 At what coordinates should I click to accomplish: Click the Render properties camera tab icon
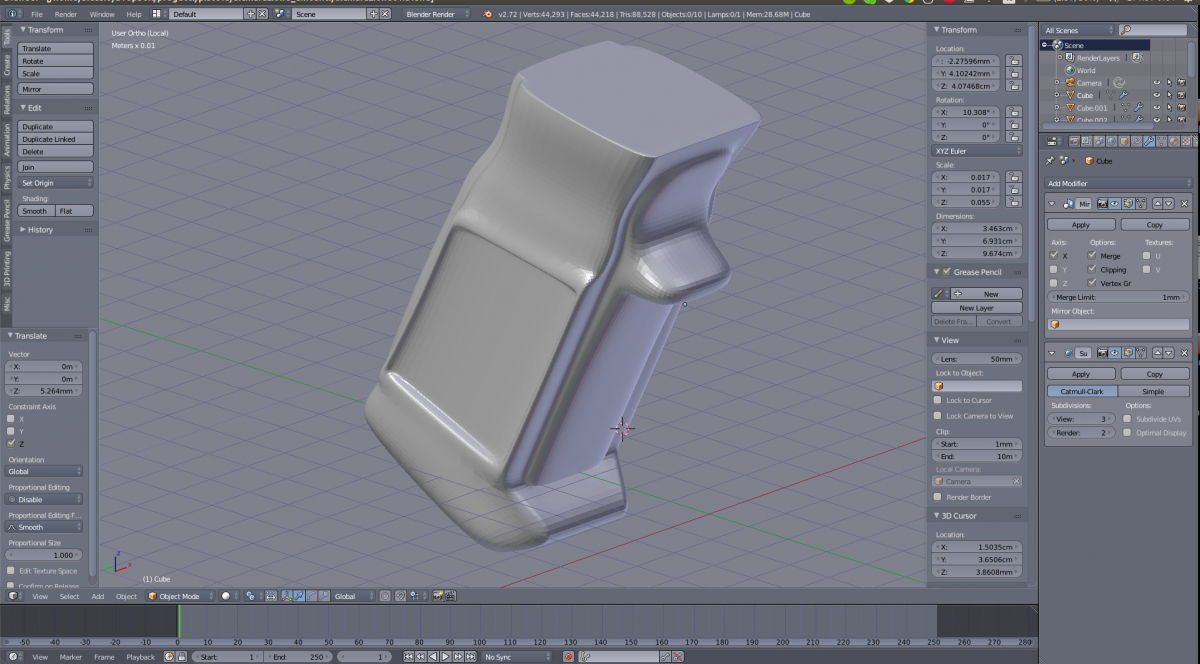click(1075, 142)
